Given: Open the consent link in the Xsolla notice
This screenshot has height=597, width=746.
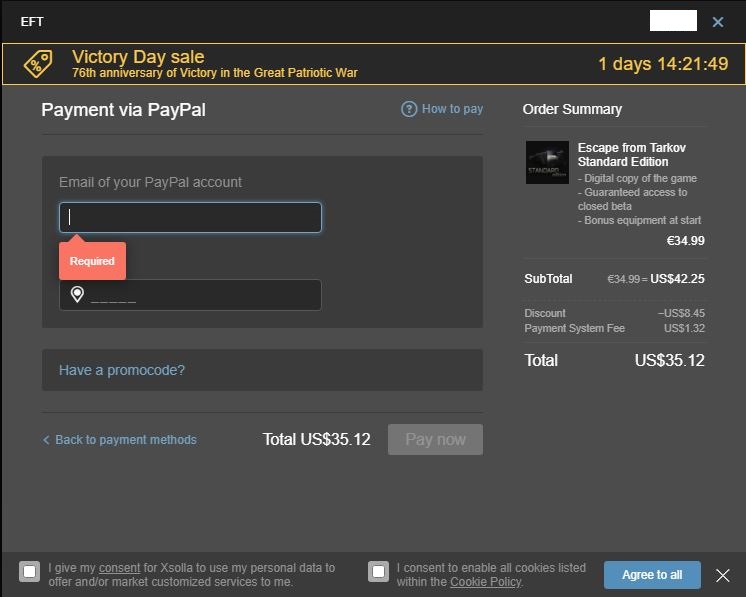Looking at the screenshot, I should coord(119,568).
